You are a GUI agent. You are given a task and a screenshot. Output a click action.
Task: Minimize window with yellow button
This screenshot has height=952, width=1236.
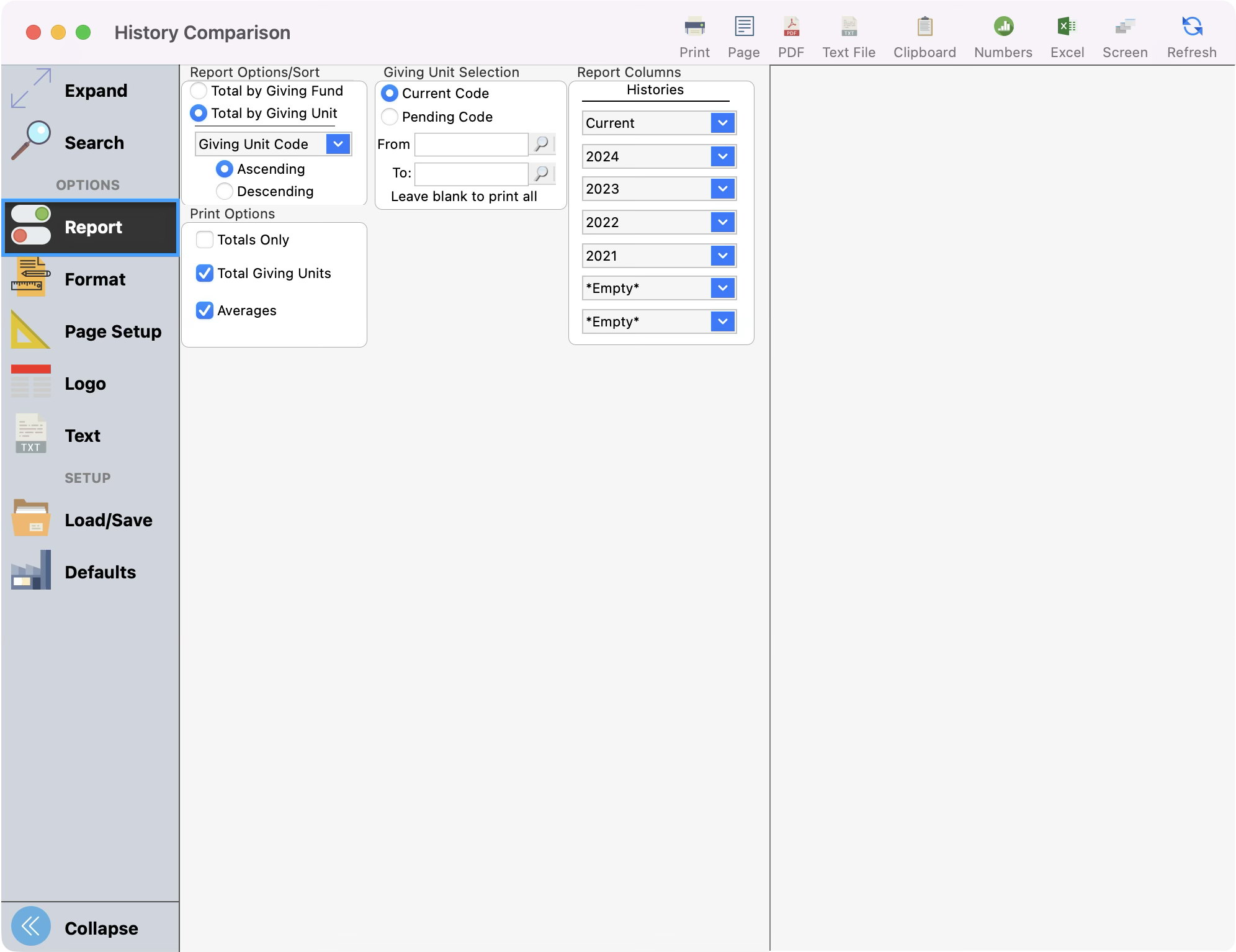(58, 32)
